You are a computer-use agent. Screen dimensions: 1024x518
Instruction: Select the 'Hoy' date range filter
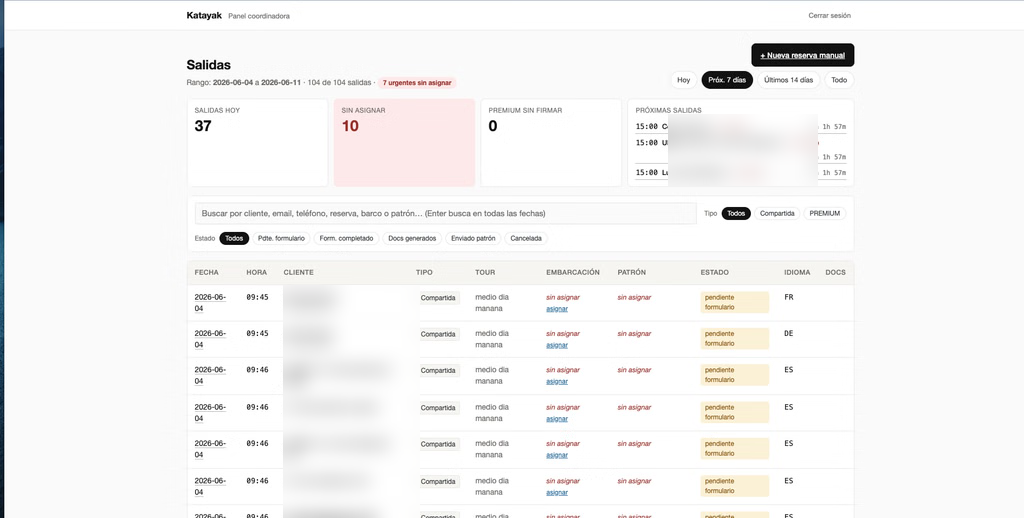coord(683,80)
